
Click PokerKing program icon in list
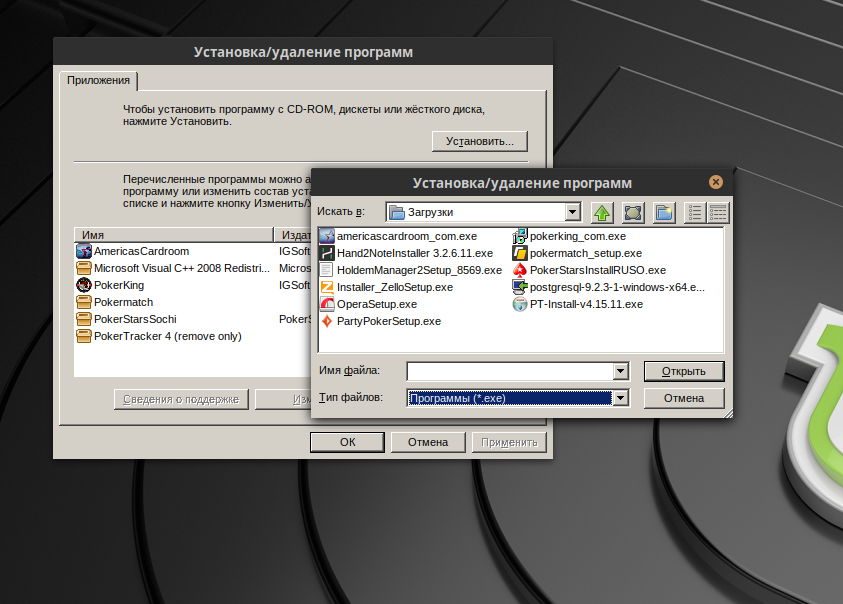pyautogui.click(x=84, y=285)
